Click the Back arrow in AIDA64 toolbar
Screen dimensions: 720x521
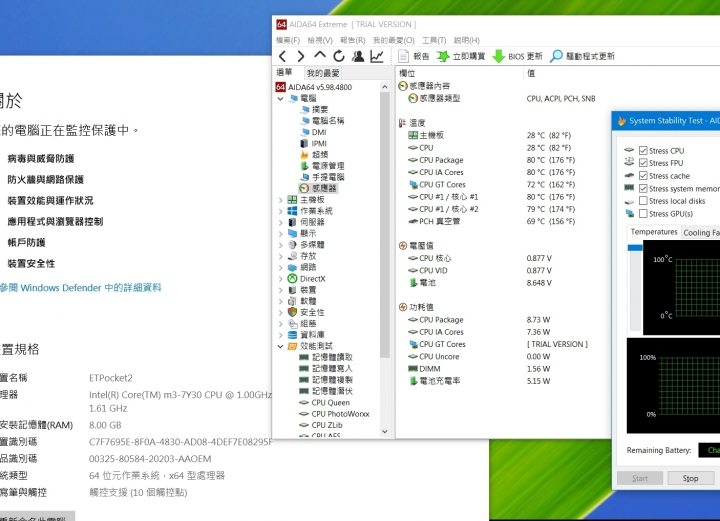(282, 56)
